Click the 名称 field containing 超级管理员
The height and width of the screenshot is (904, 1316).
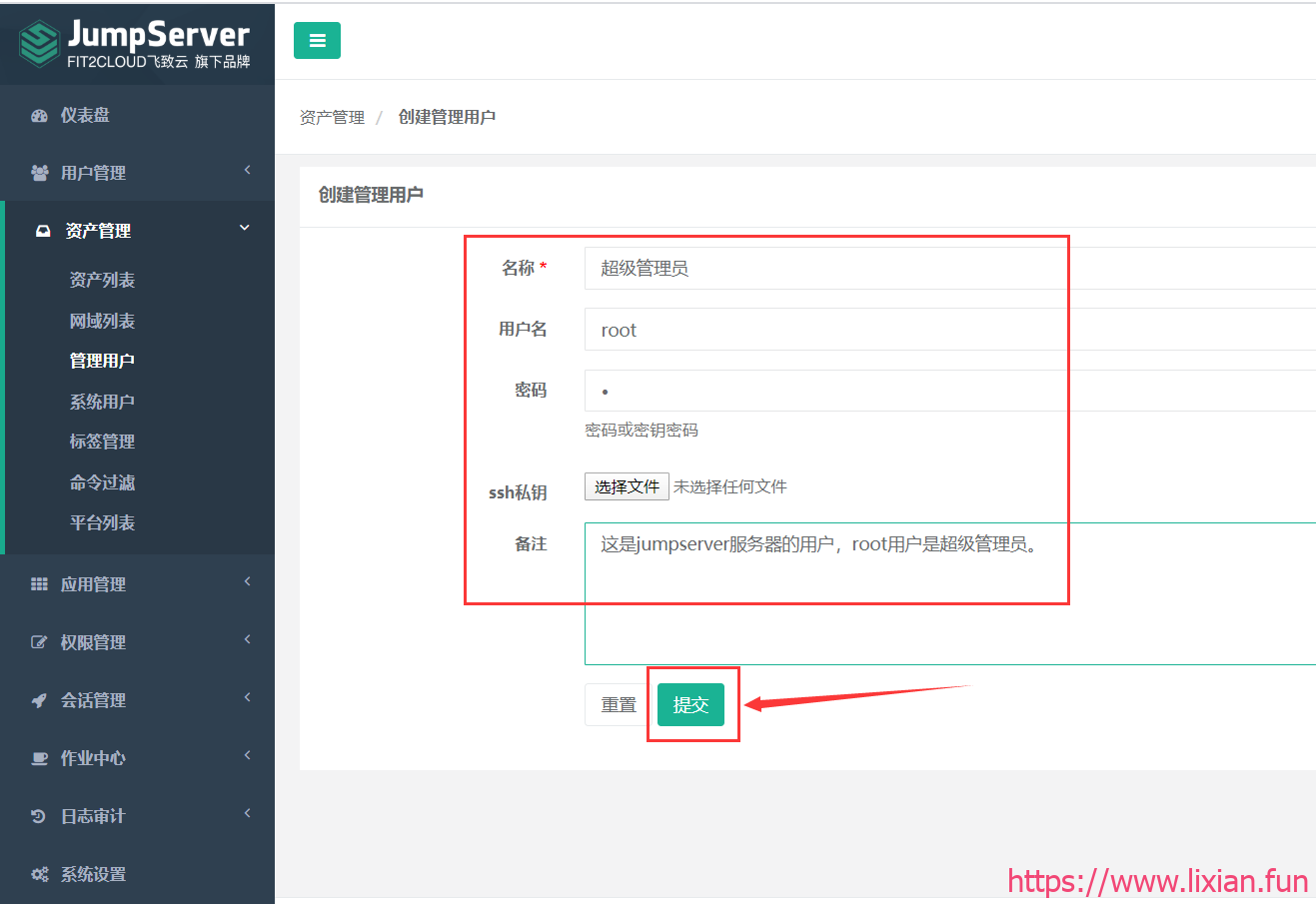[950, 268]
